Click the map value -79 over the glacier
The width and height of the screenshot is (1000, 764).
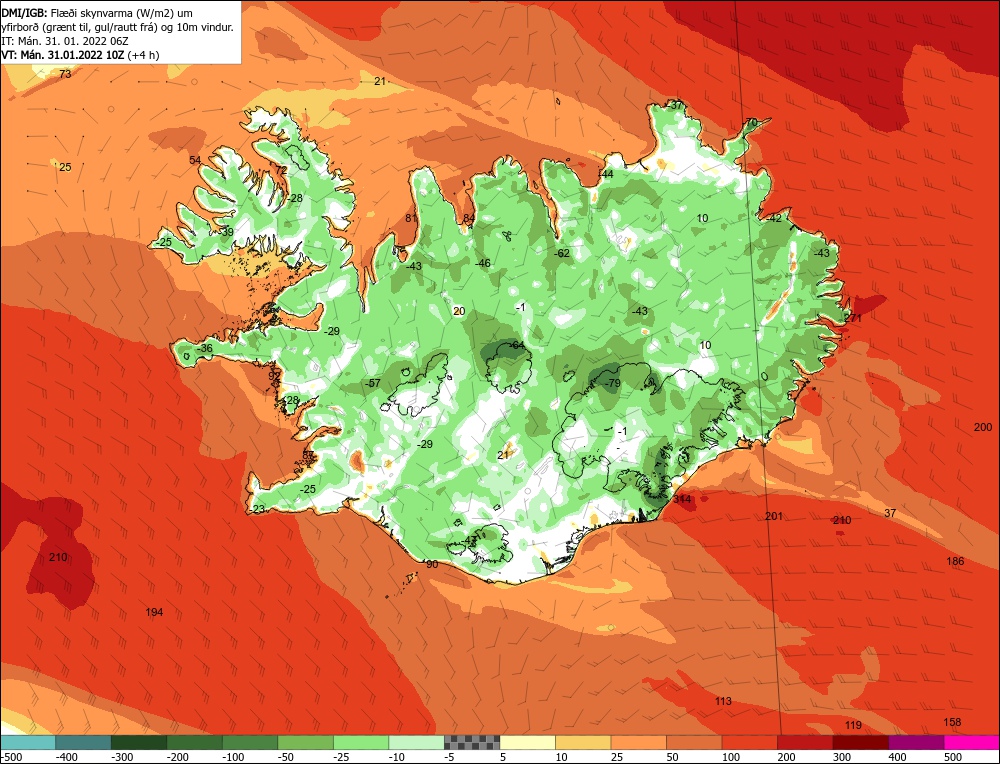click(612, 383)
